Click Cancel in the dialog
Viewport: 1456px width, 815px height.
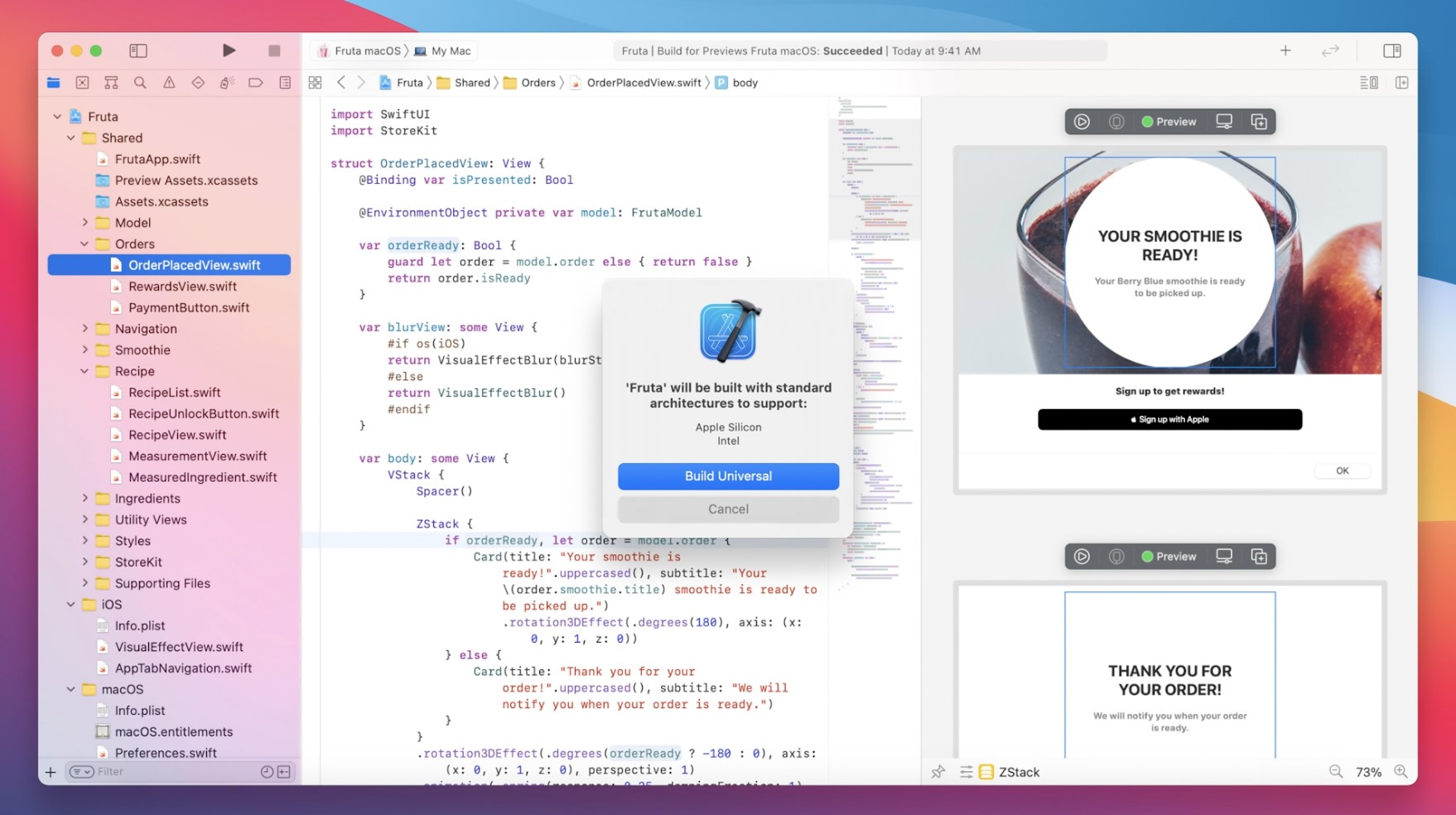coord(728,509)
